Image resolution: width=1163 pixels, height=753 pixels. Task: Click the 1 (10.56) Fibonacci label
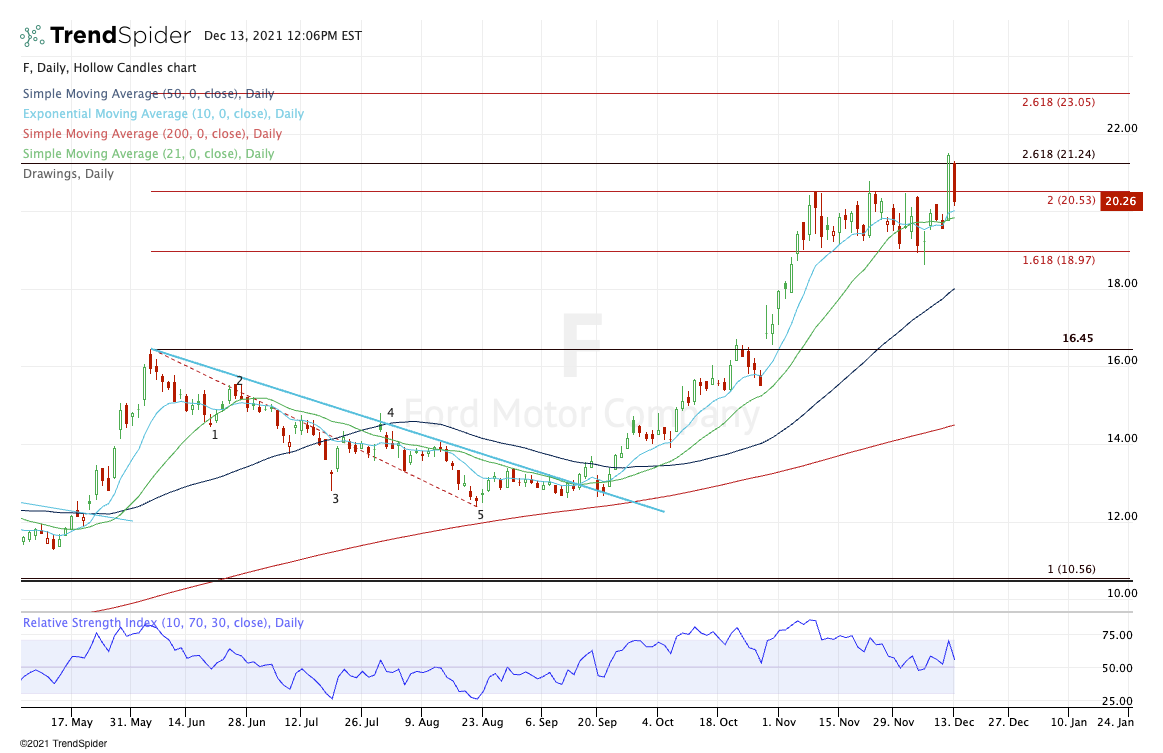click(x=1071, y=570)
